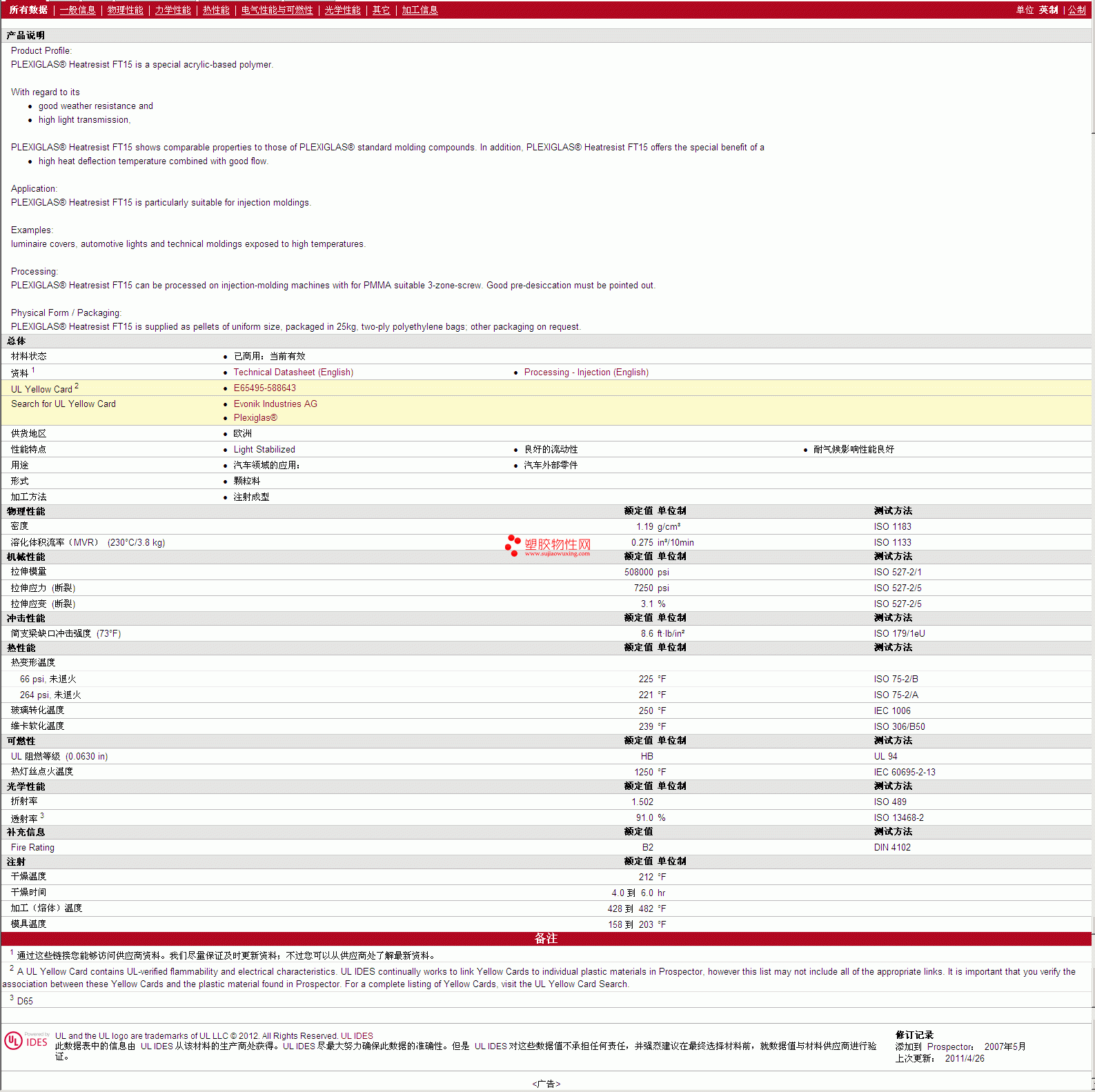The image size is (1095, 1092).
Task: Click 玻璃转化温度 row label
Action: tap(37, 710)
